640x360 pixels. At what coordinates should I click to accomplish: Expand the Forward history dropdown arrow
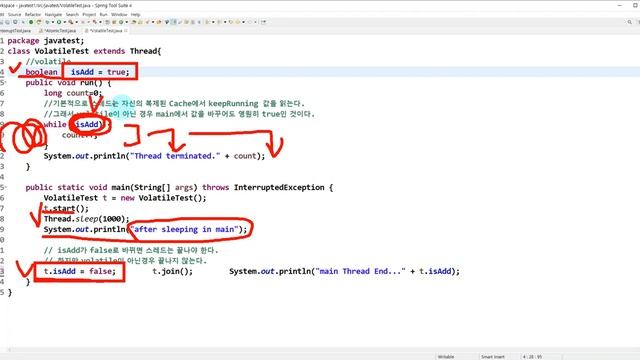[x=256, y=22]
